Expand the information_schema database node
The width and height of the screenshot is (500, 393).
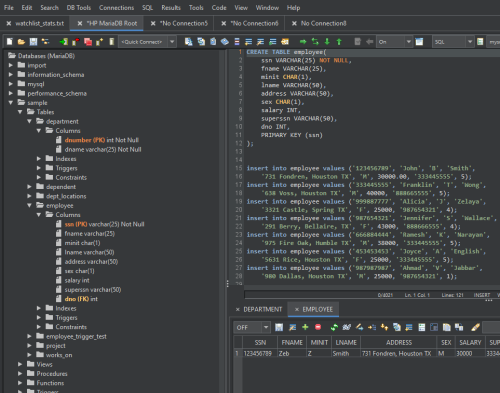tap(11, 75)
